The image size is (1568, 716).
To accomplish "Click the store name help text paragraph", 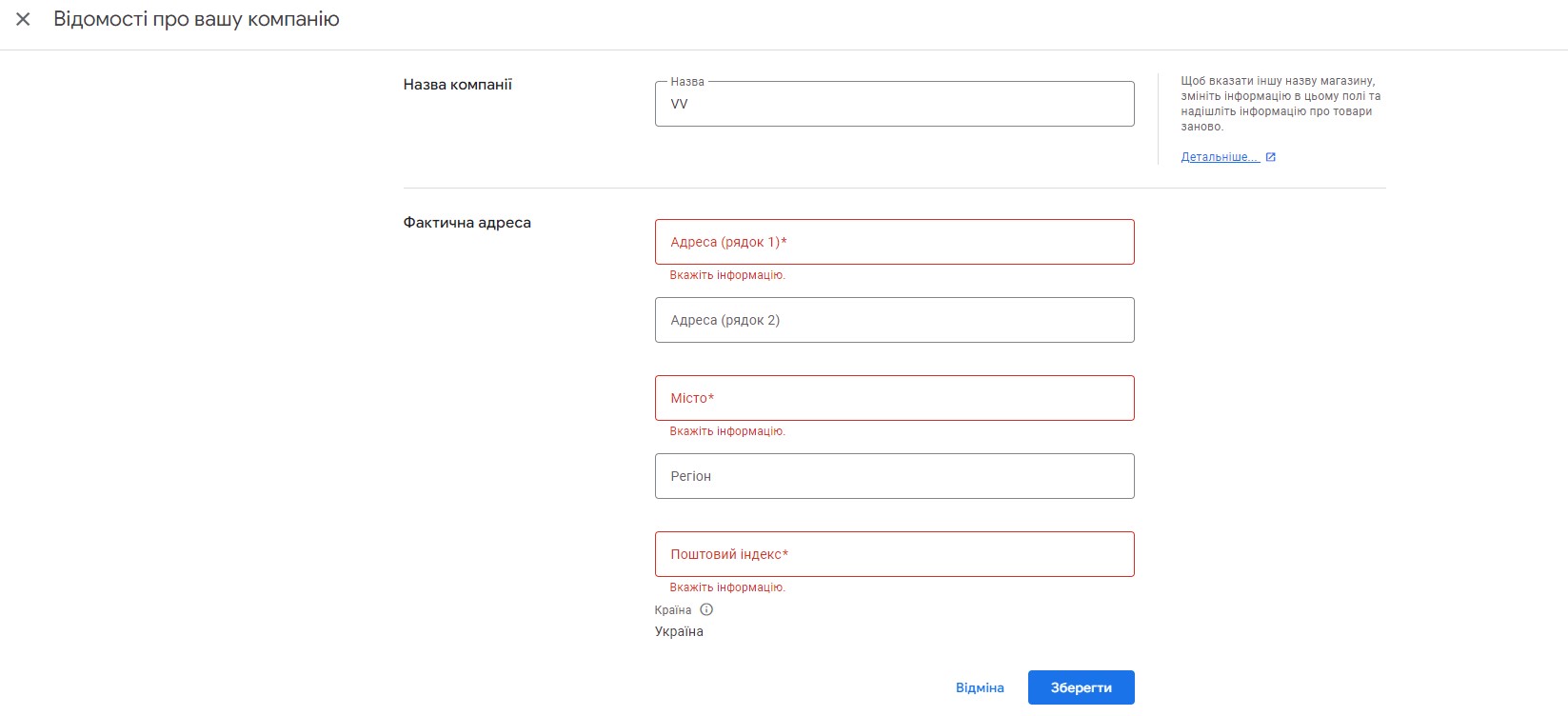I will pyautogui.click(x=1280, y=104).
